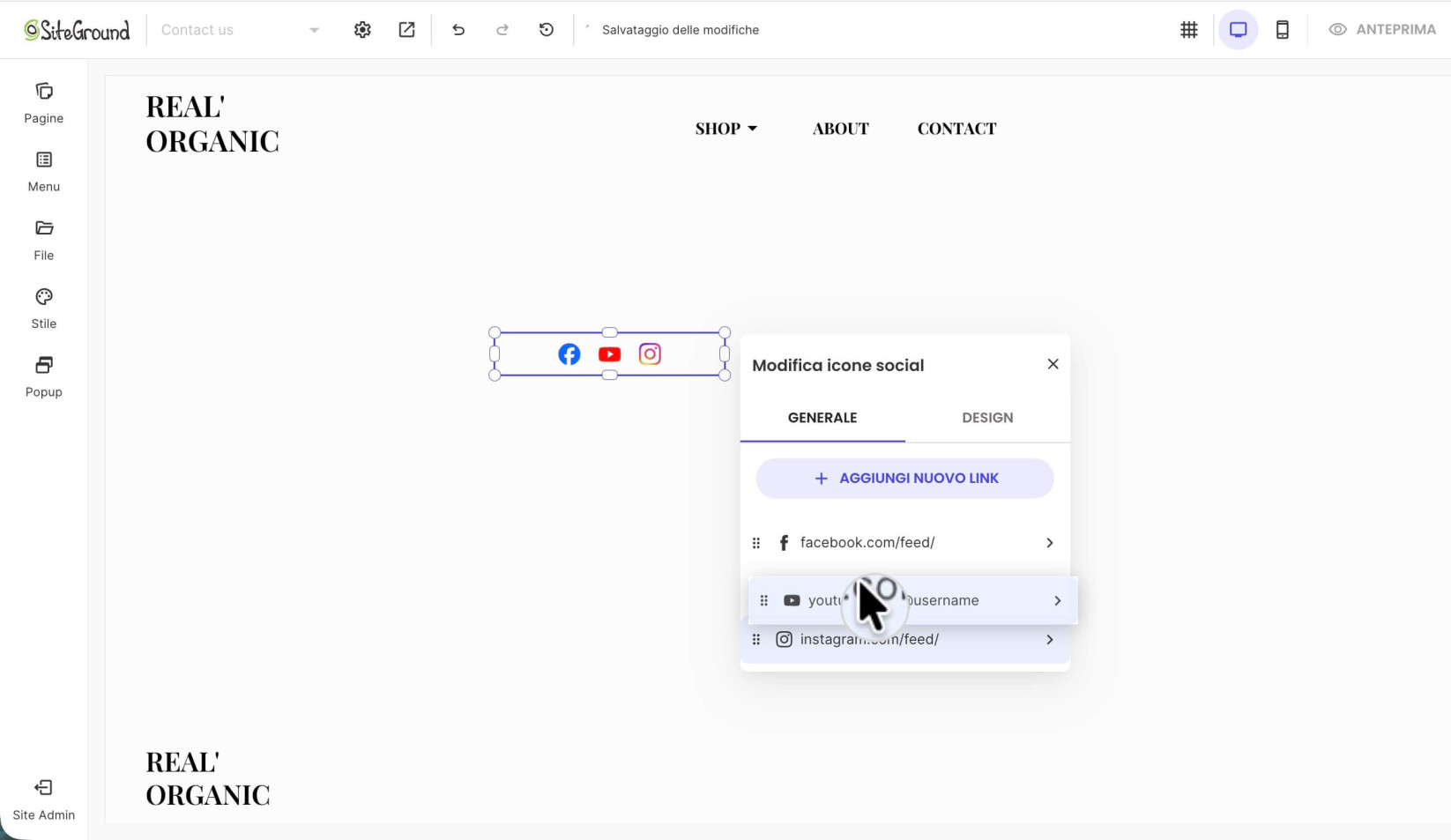Go to Site Admin
The image size is (1451, 840).
[x=44, y=800]
